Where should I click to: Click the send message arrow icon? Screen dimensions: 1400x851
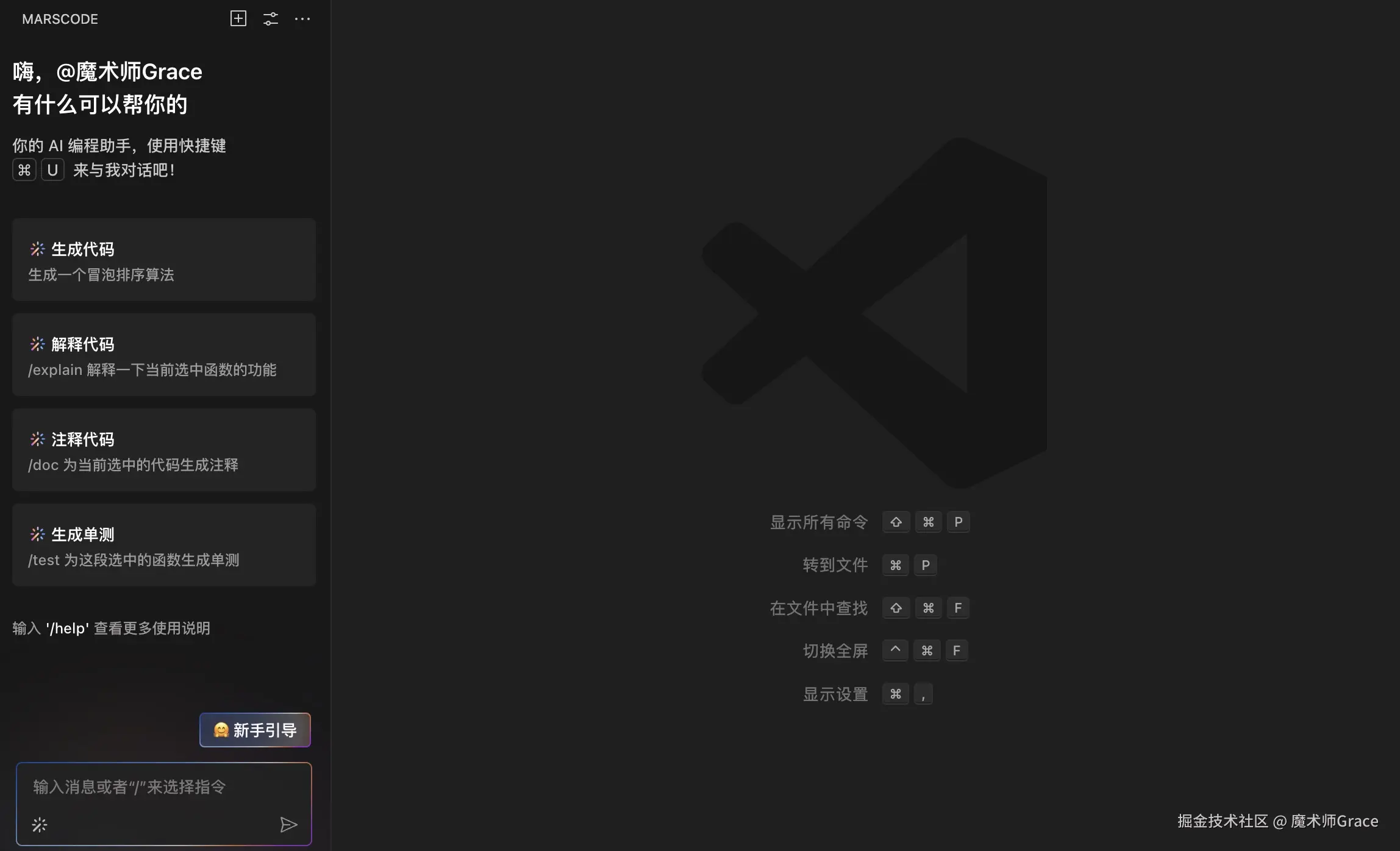288,825
